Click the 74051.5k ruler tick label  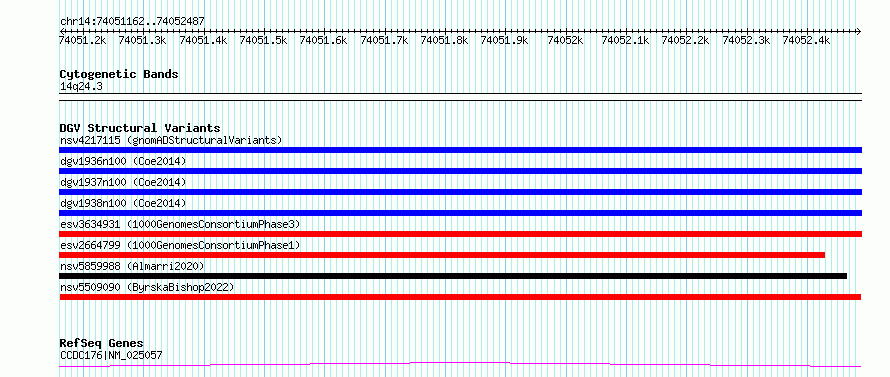coord(263,40)
